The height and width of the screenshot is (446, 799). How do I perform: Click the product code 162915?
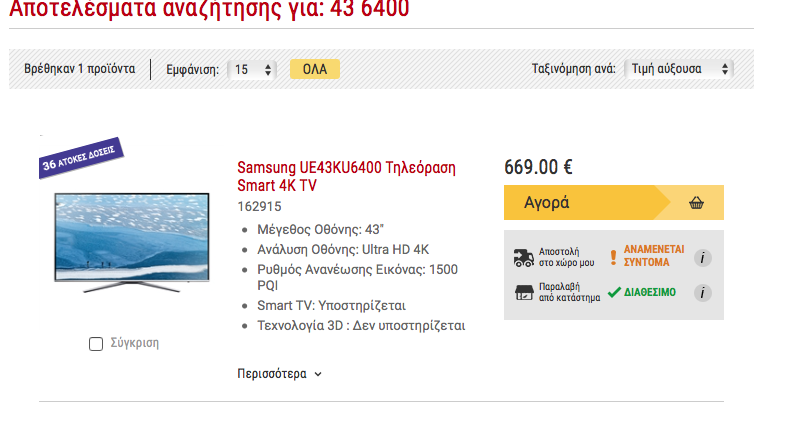tap(259, 206)
